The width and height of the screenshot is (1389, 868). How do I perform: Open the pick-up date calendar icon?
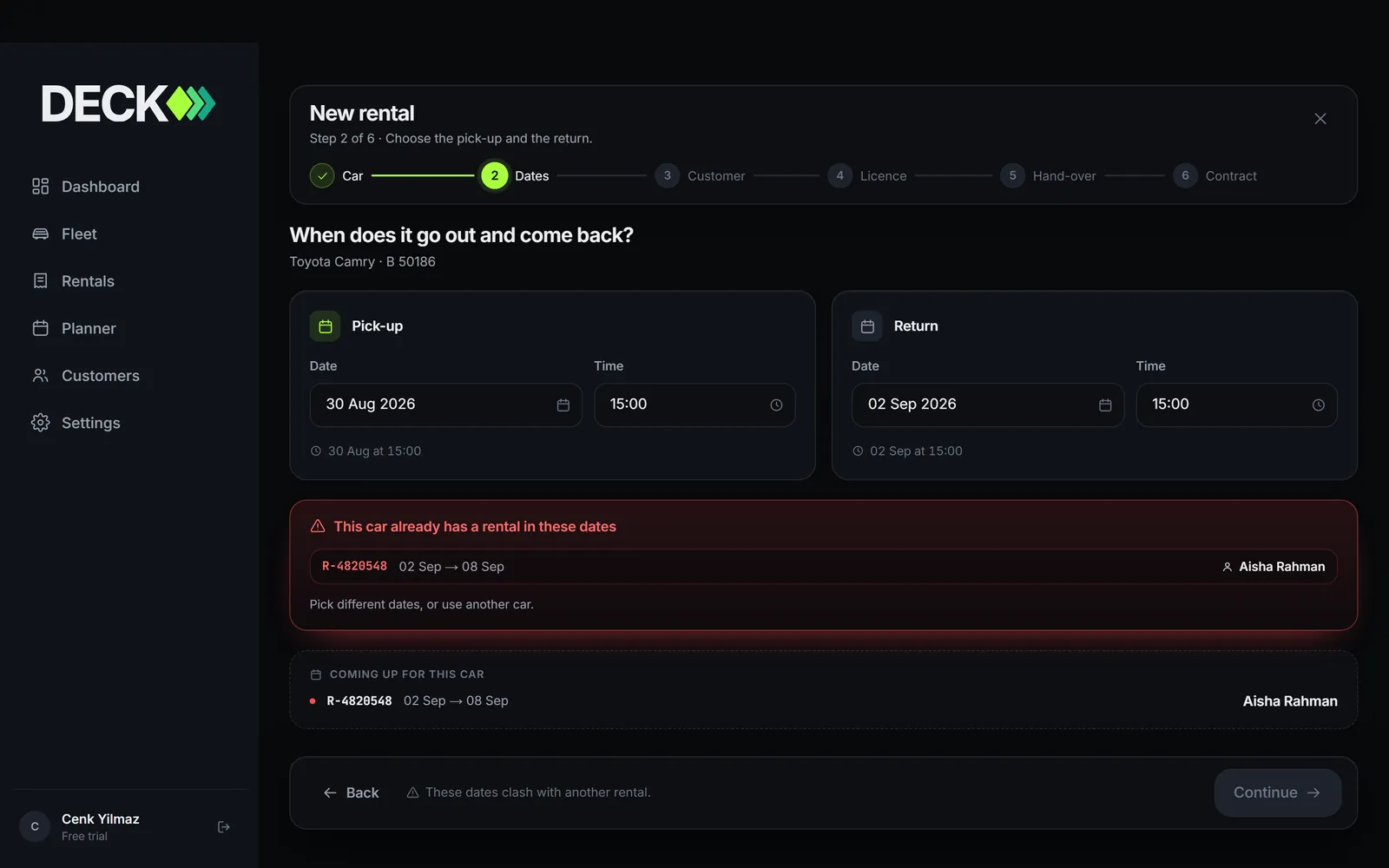563,405
